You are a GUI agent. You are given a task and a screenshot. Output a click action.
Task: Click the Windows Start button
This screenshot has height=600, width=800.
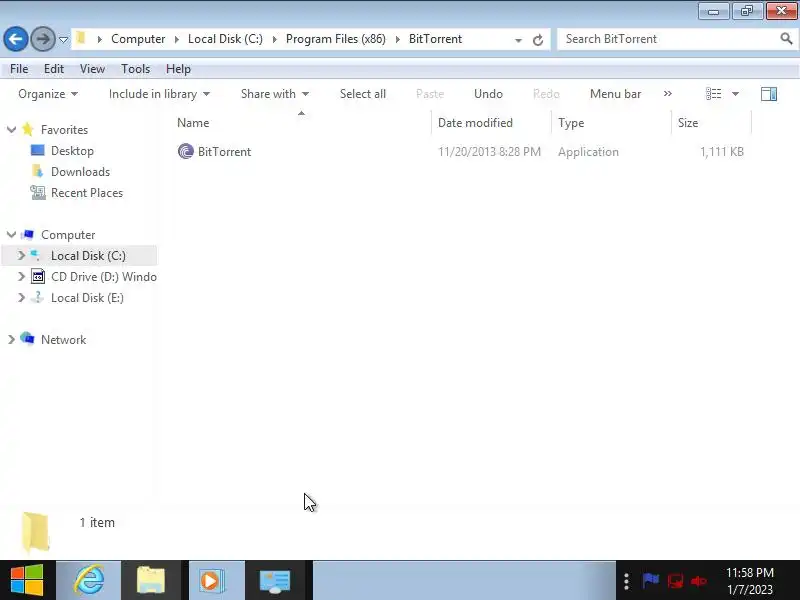(27, 580)
